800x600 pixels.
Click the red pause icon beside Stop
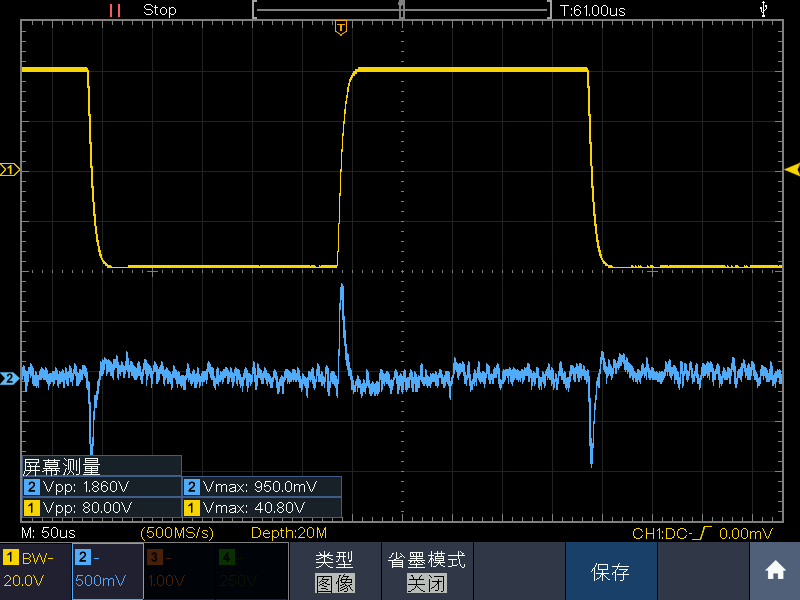click(x=115, y=10)
